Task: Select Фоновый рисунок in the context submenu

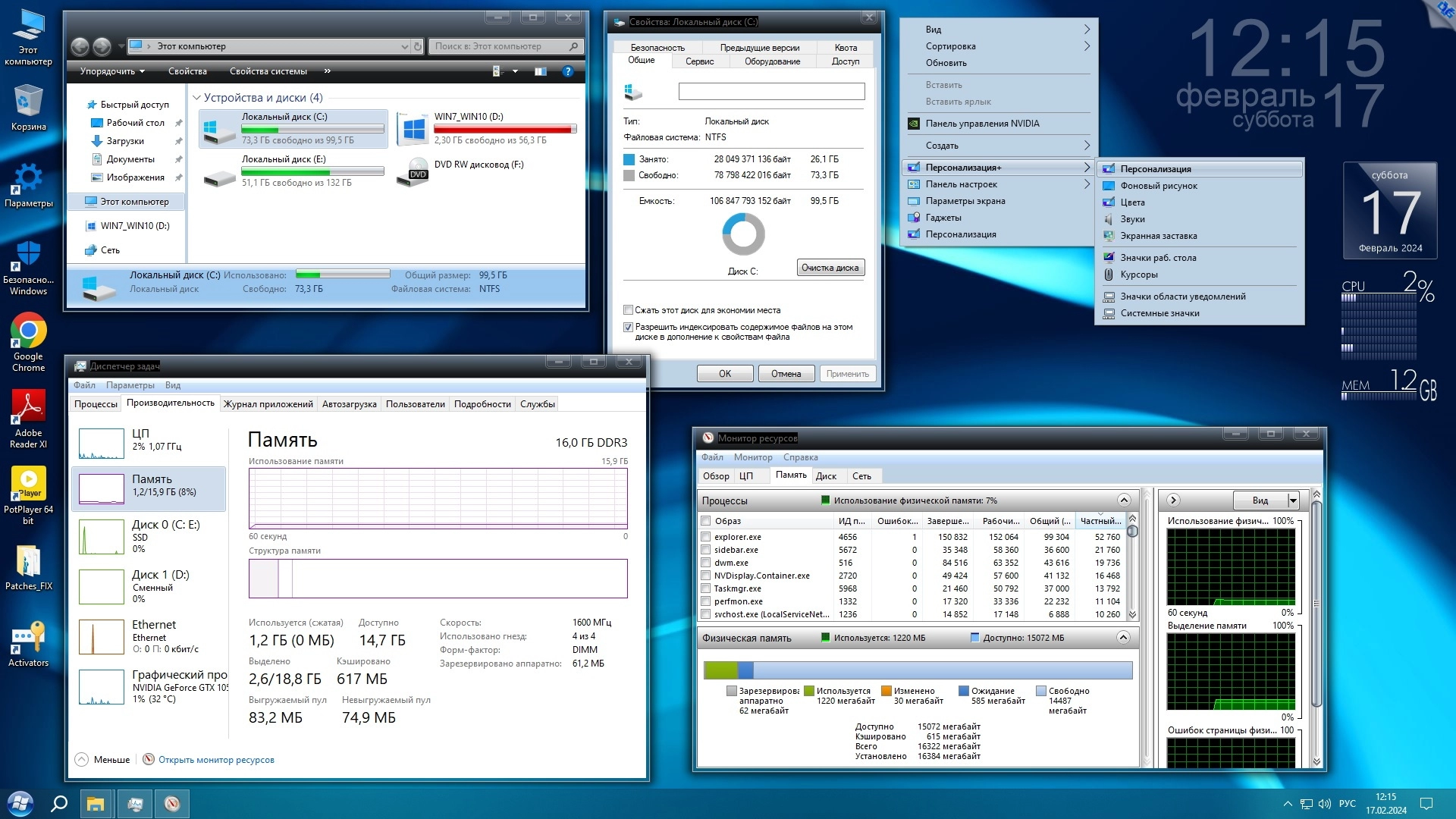Action: [1159, 186]
